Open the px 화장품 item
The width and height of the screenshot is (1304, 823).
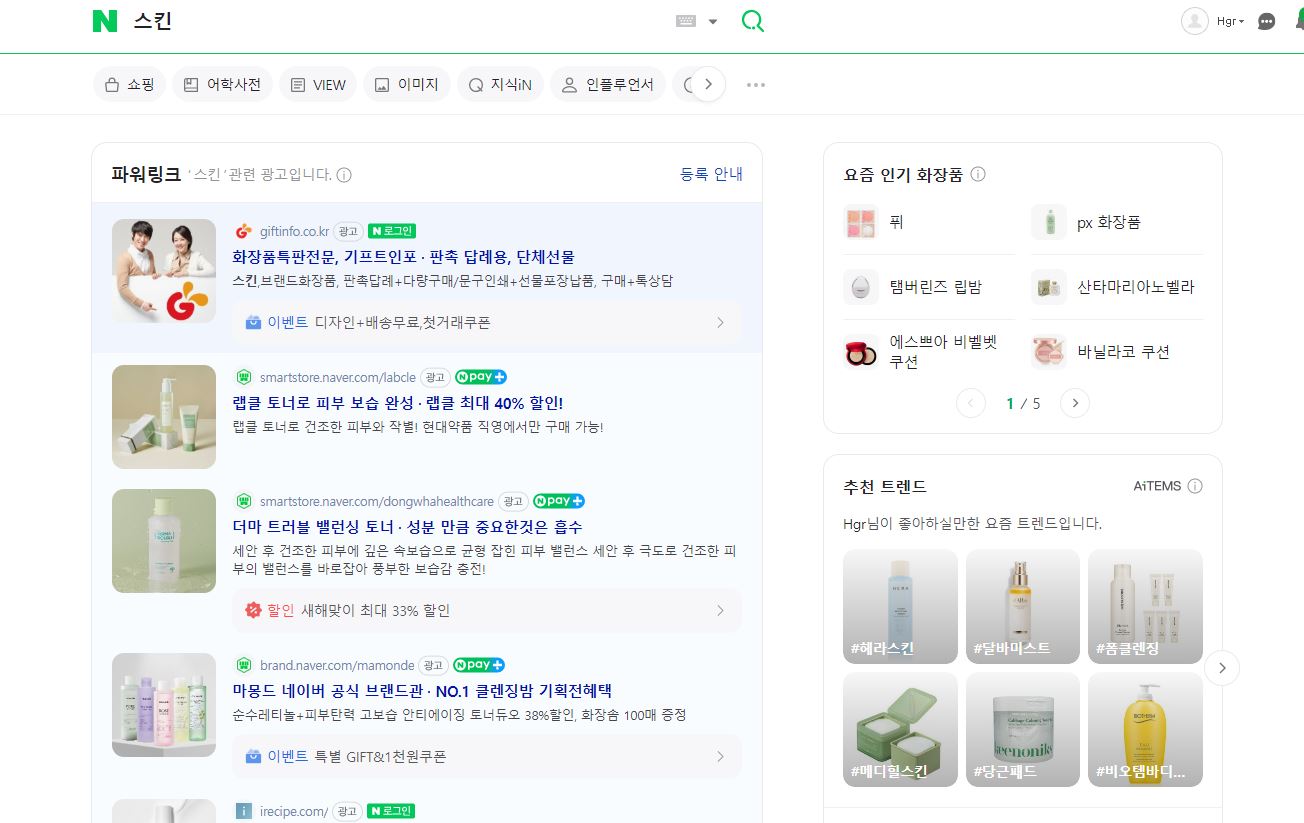click(x=1117, y=222)
